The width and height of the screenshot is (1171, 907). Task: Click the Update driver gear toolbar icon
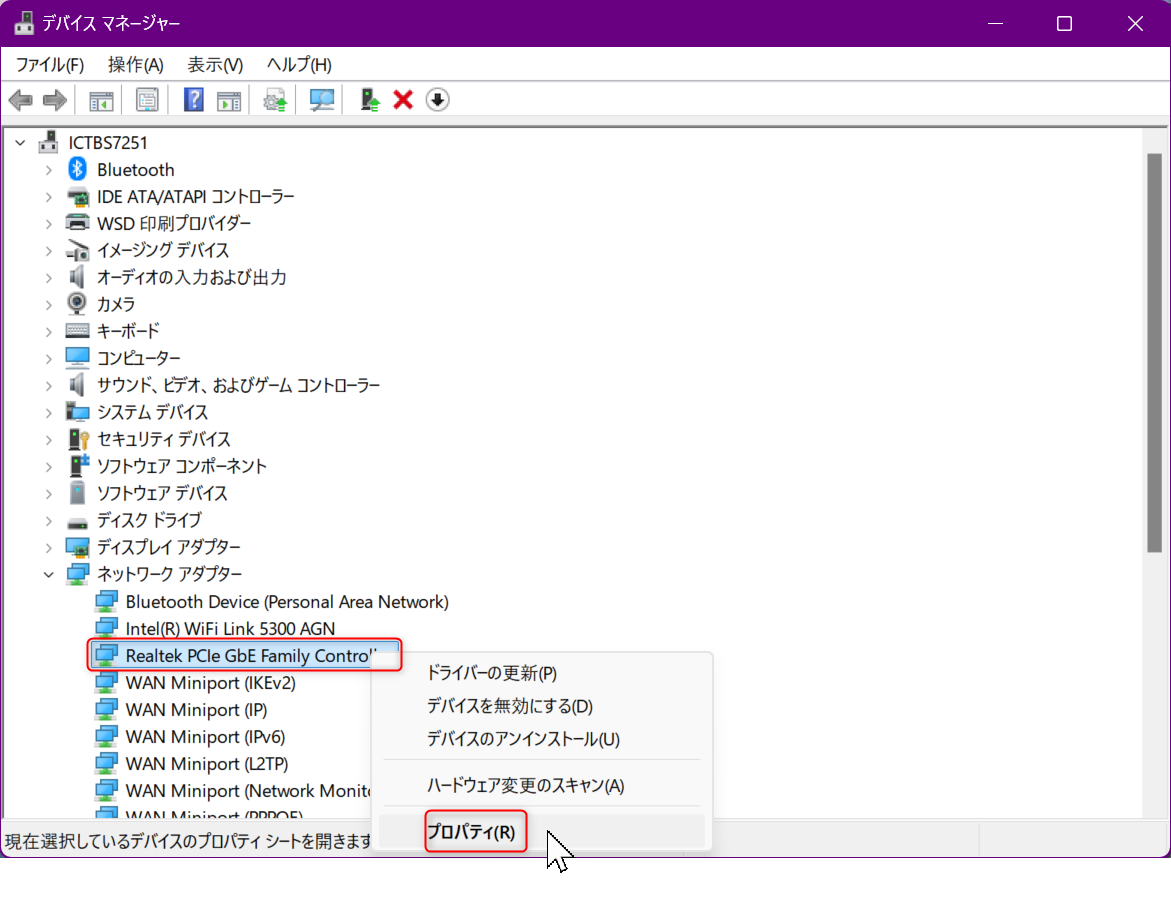(x=275, y=99)
